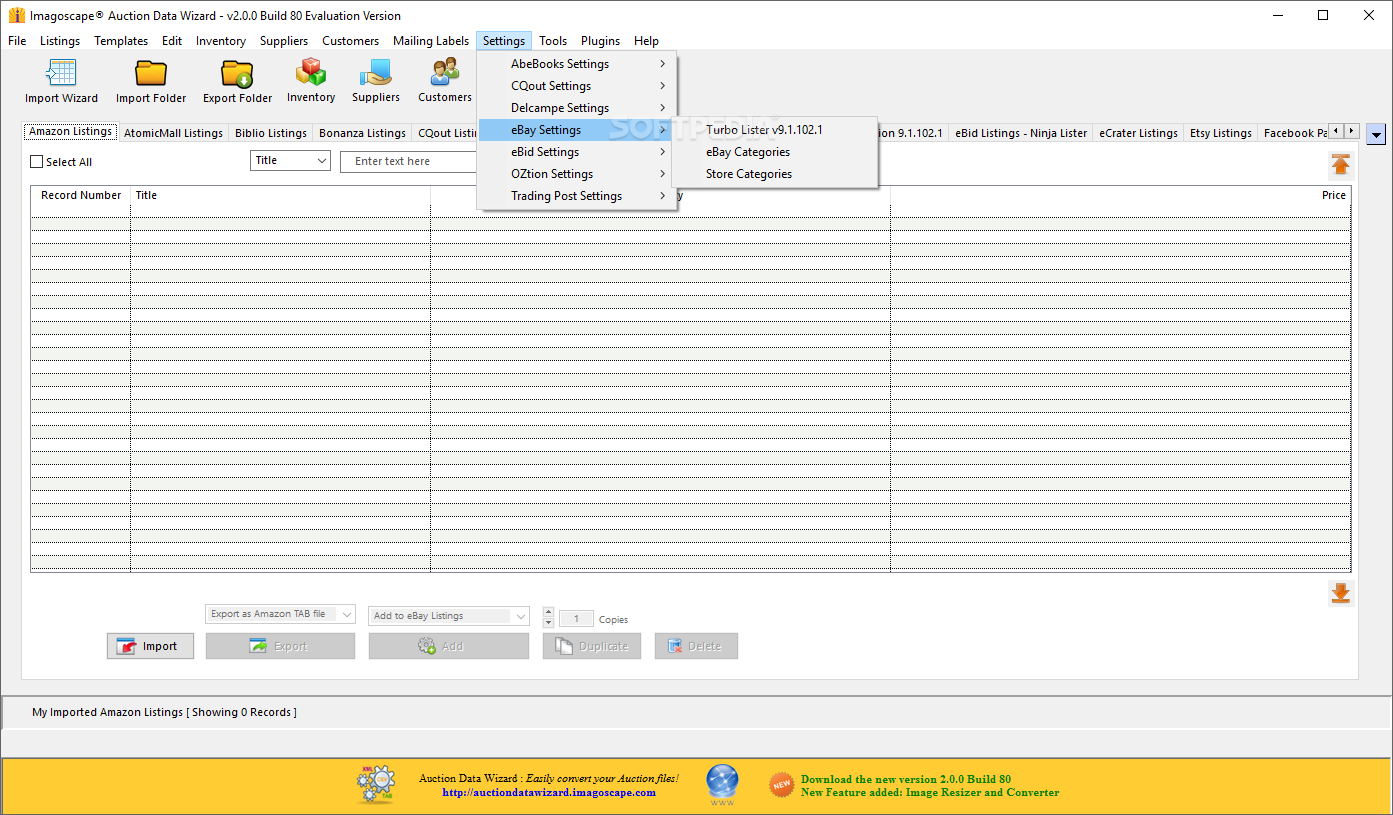Expand the OZtion Settings submenu
This screenshot has width=1393, height=815.
pyautogui.click(x=578, y=174)
